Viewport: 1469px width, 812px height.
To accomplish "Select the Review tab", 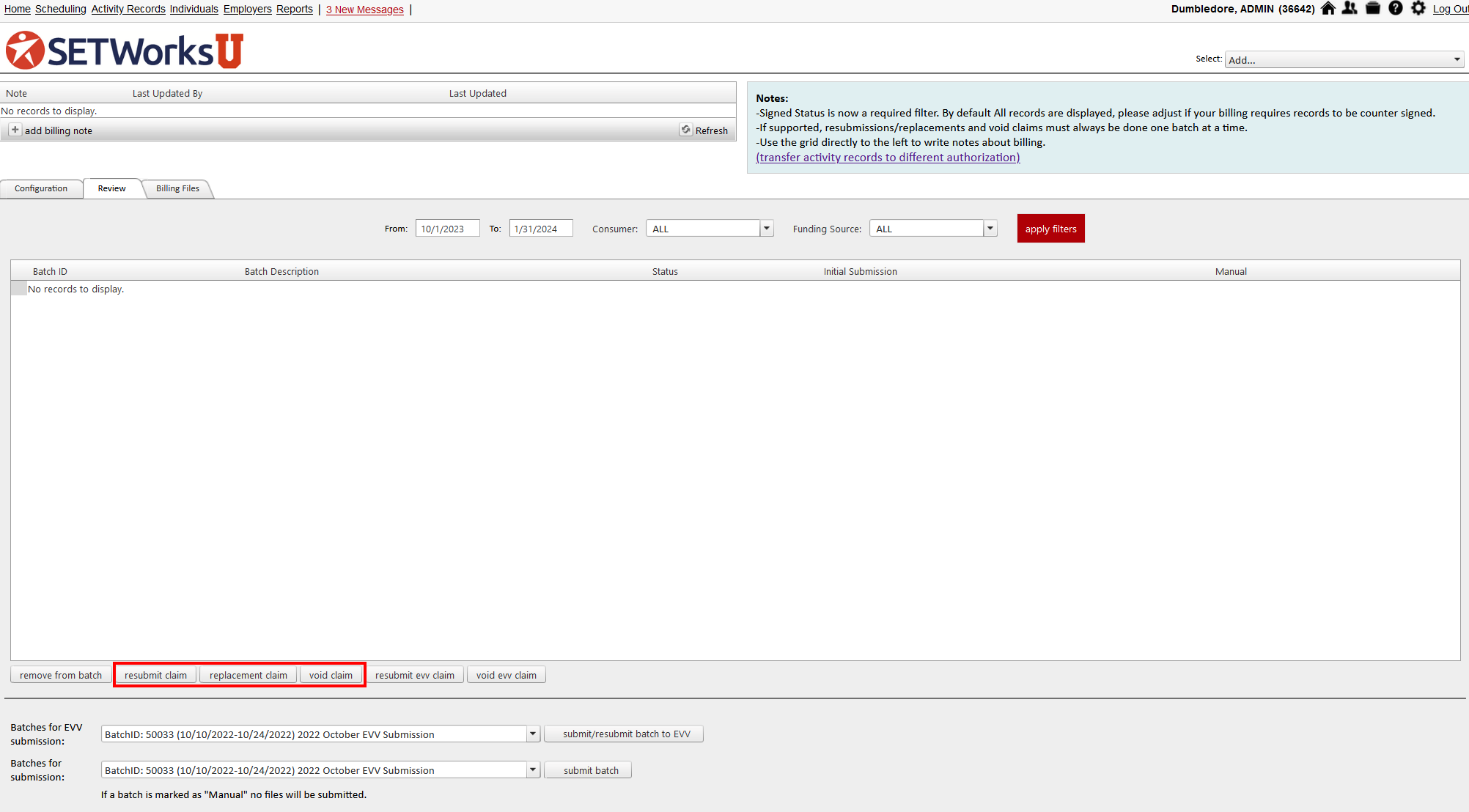I will [111, 188].
